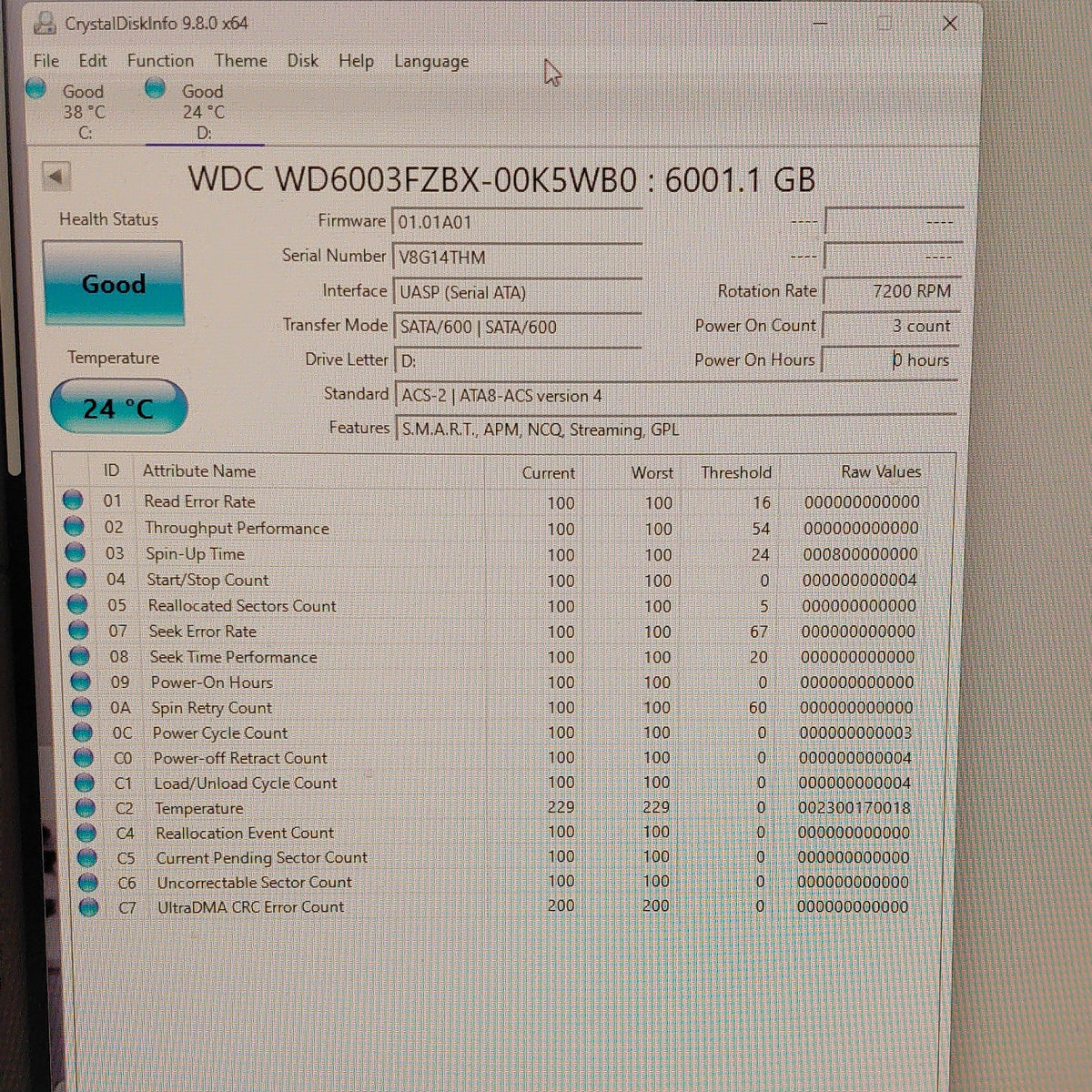The image size is (1092, 1092).
Task: Click the Power On Hours value 0 hours
Action: click(x=890, y=360)
